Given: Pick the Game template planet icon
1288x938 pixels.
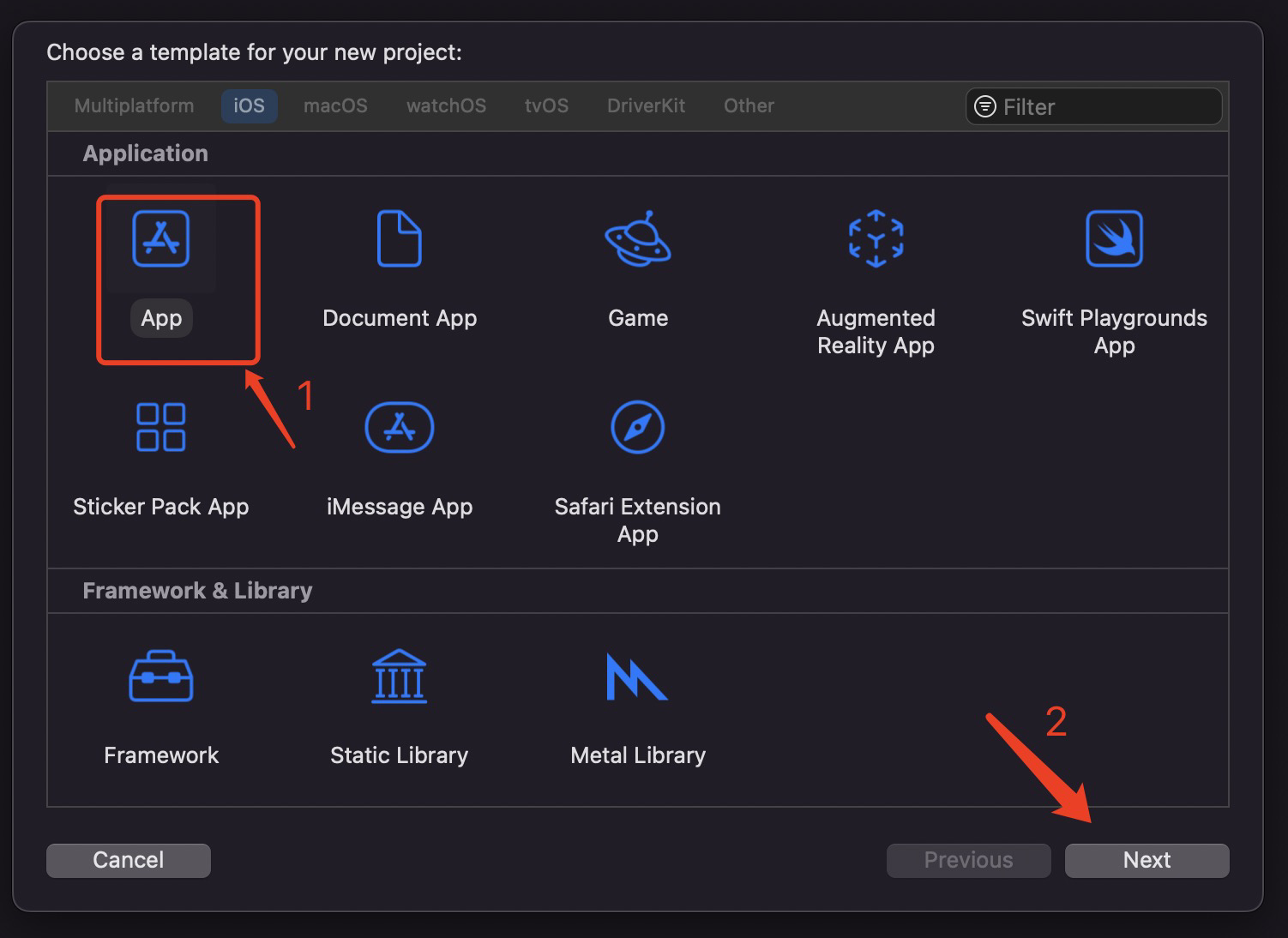Looking at the screenshot, I should pos(638,238).
